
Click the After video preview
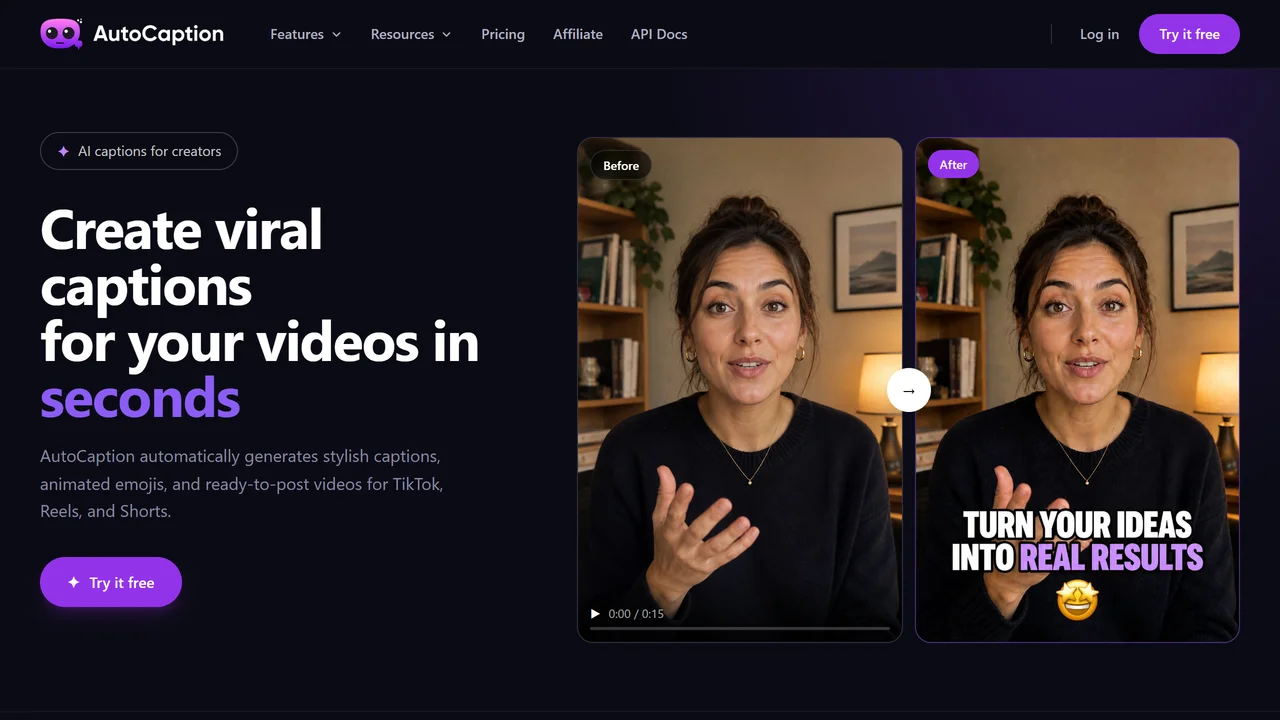pyautogui.click(x=1077, y=389)
